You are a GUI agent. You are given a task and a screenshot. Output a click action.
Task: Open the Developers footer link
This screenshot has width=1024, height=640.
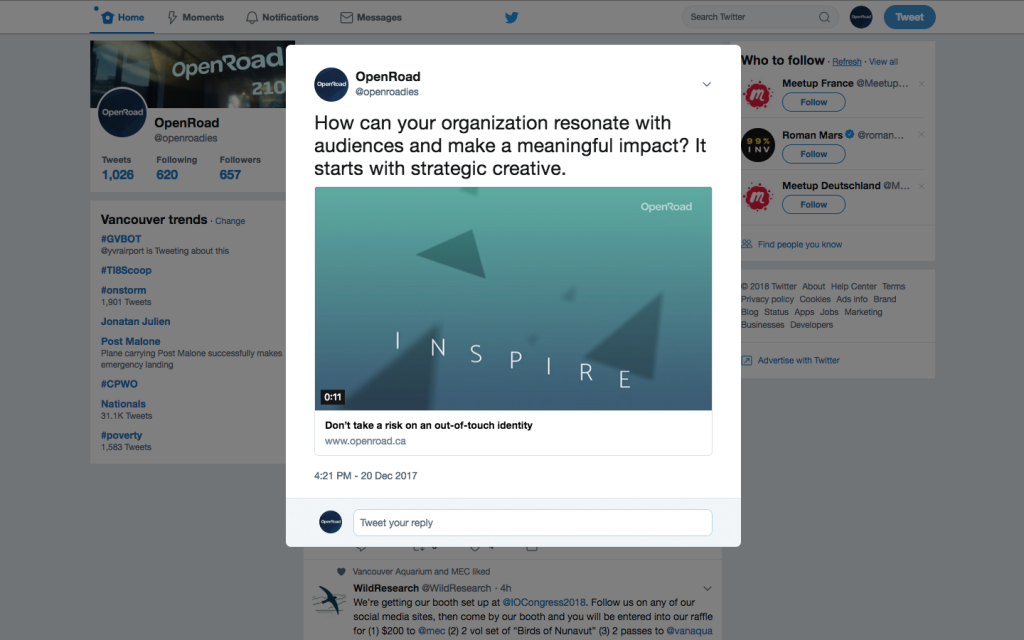pos(811,325)
